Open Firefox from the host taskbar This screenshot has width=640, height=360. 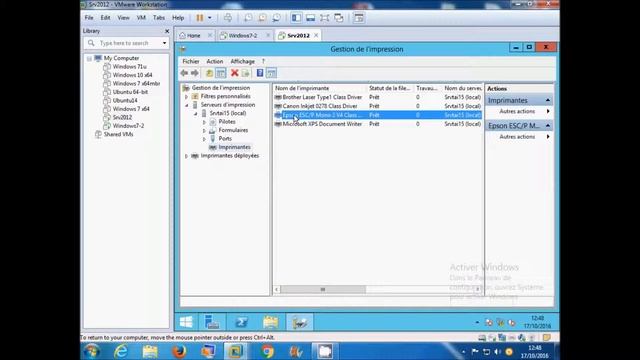179,351
